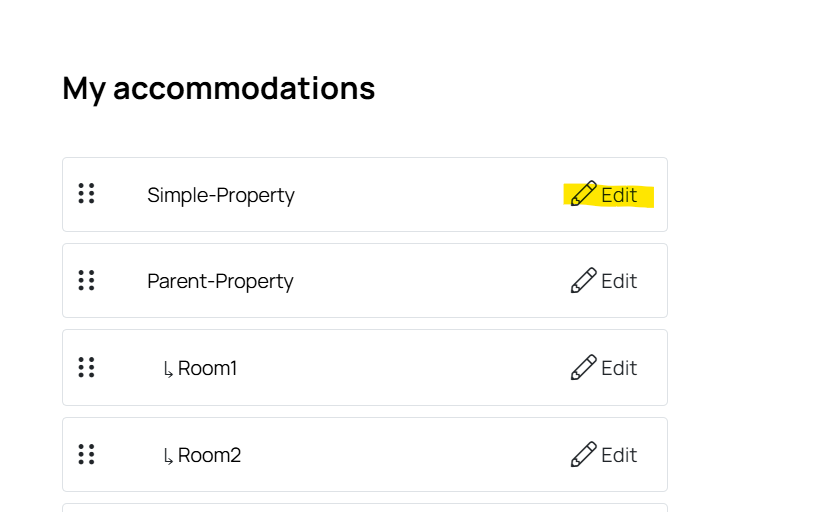The image size is (827, 512).
Task: Open Edit text link on Parent-Property
Action: tap(619, 281)
